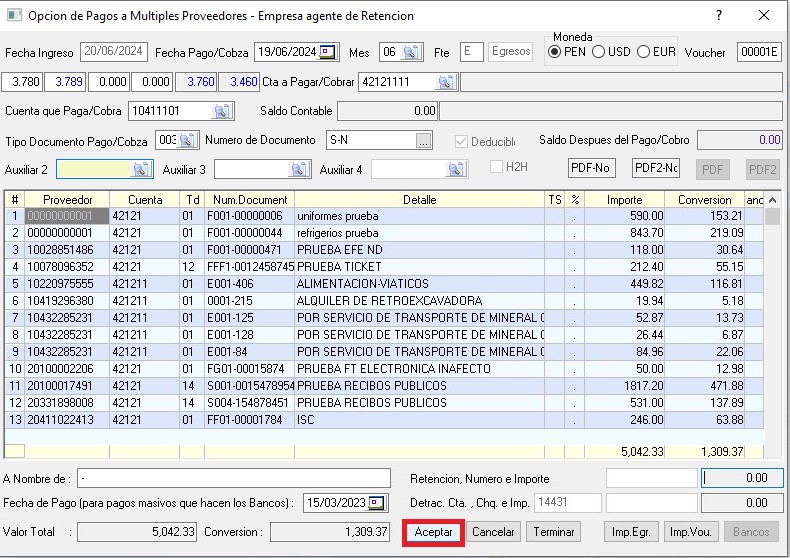Select the EUR currency option
This screenshot has height=558, width=790.
pyautogui.click(x=644, y=52)
